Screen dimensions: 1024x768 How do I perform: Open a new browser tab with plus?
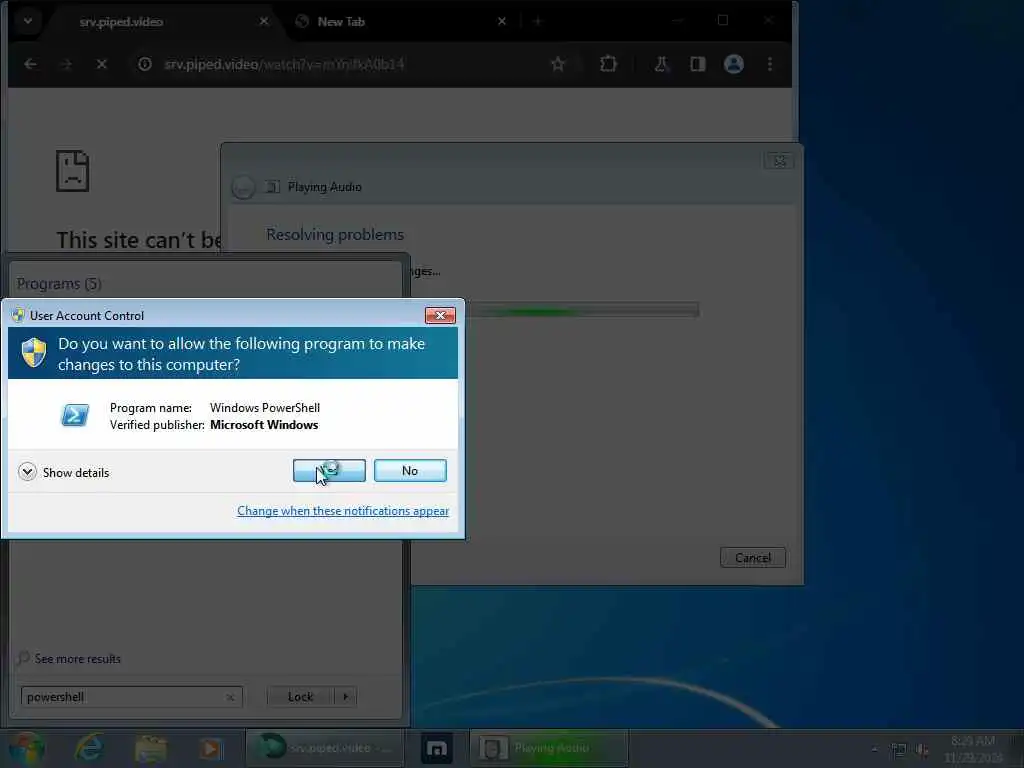point(537,22)
